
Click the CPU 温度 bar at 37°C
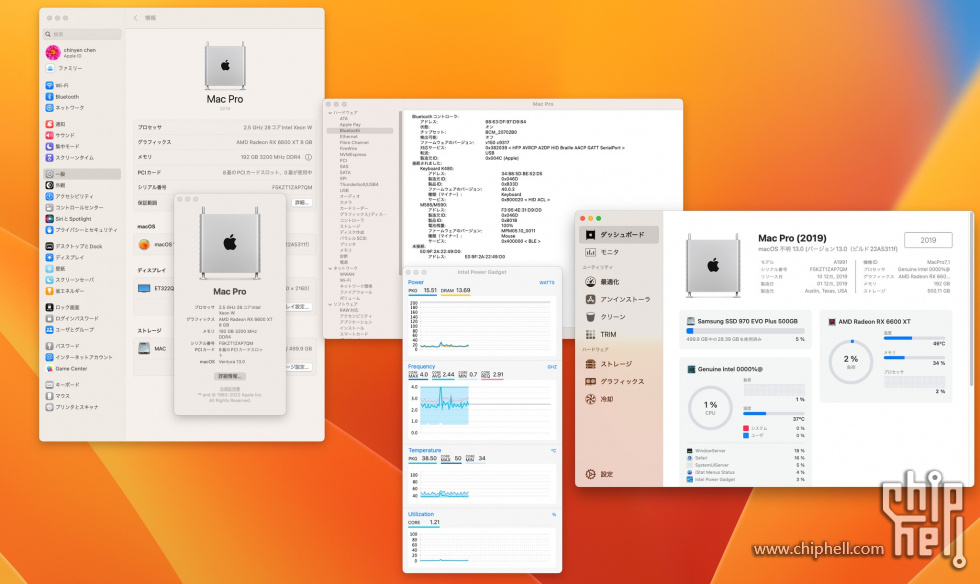click(x=773, y=413)
